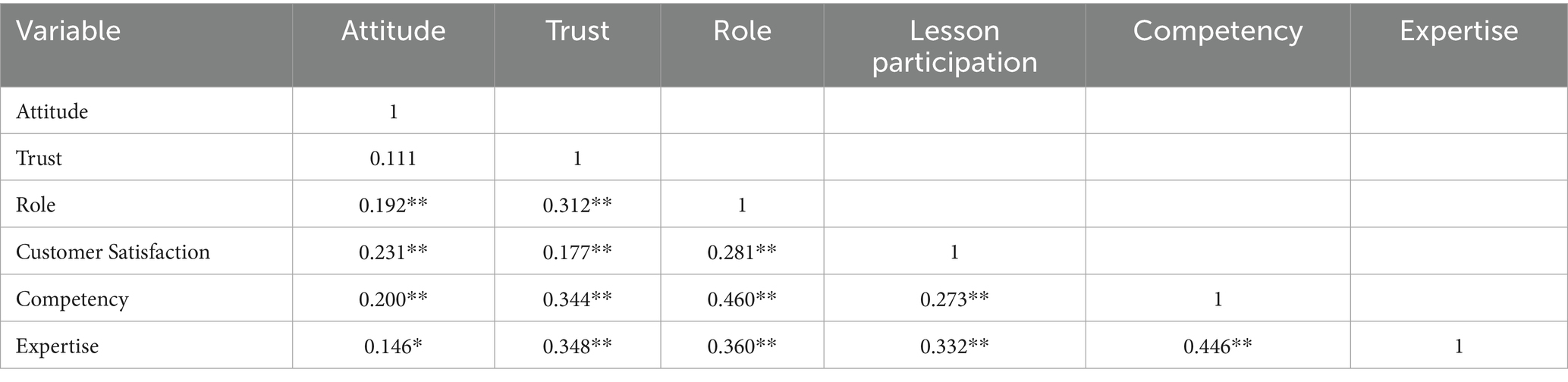Select the 0.146* cell
The width and height of the screenshot is (1568, 382).
393,346
